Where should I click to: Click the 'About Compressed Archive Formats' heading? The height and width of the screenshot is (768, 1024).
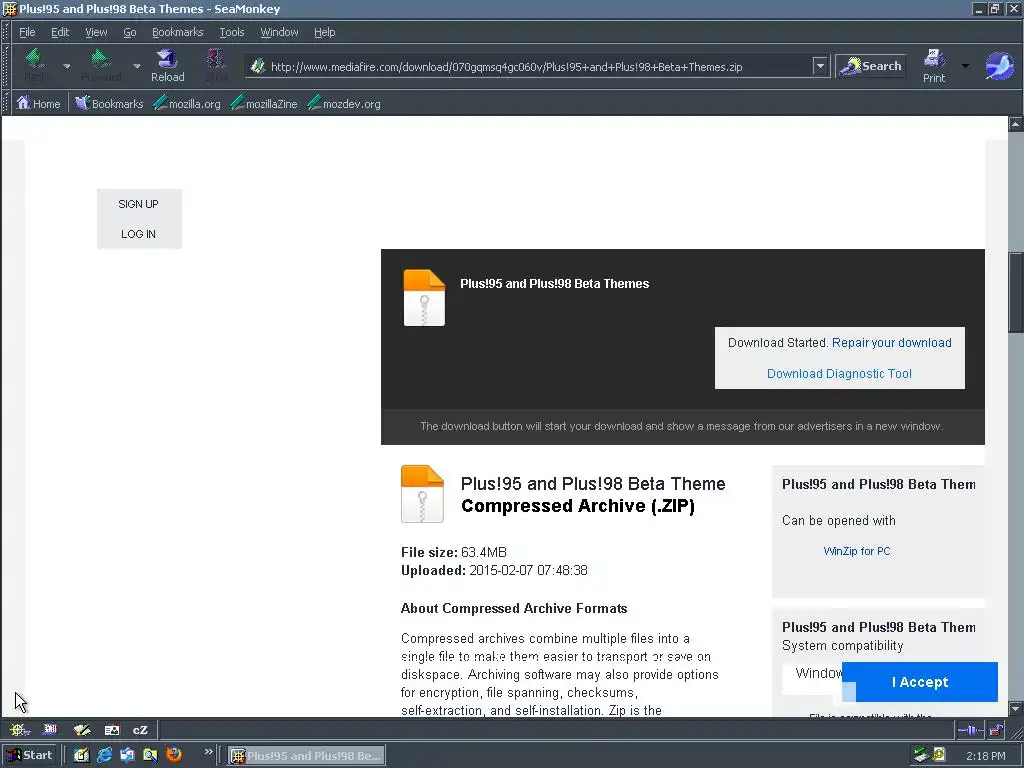pos(514,609)
